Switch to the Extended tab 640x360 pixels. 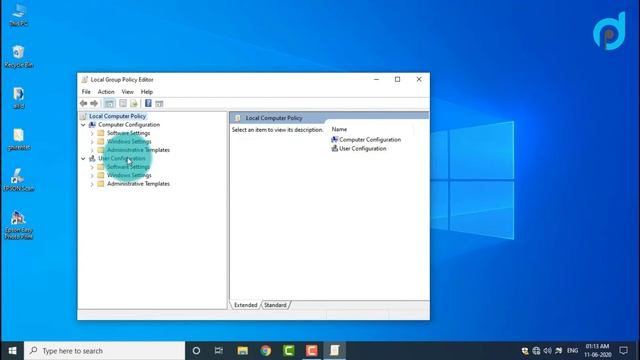(245, 305)
